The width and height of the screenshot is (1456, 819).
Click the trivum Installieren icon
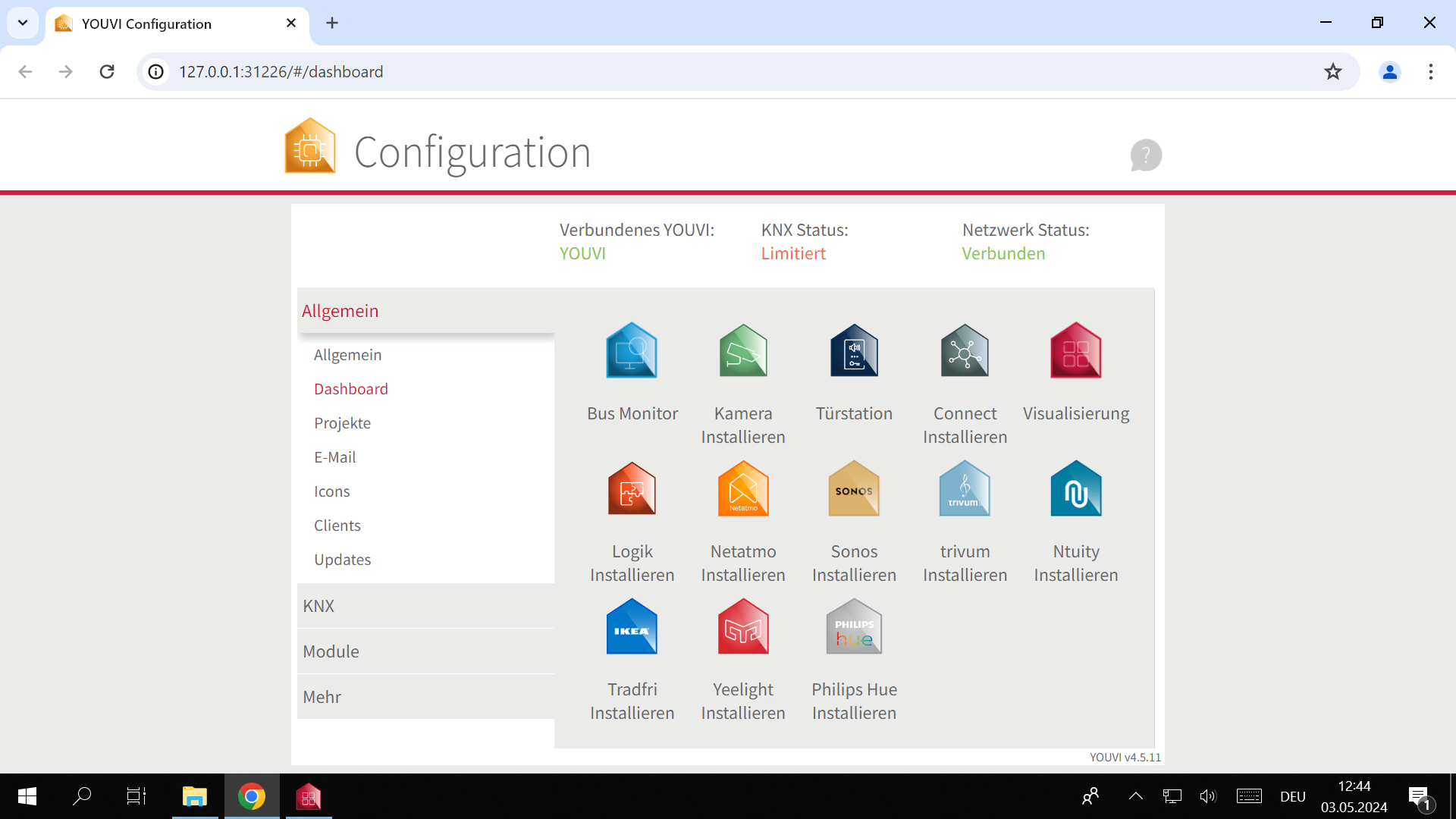pyautogui.click(x=965, y=489)
